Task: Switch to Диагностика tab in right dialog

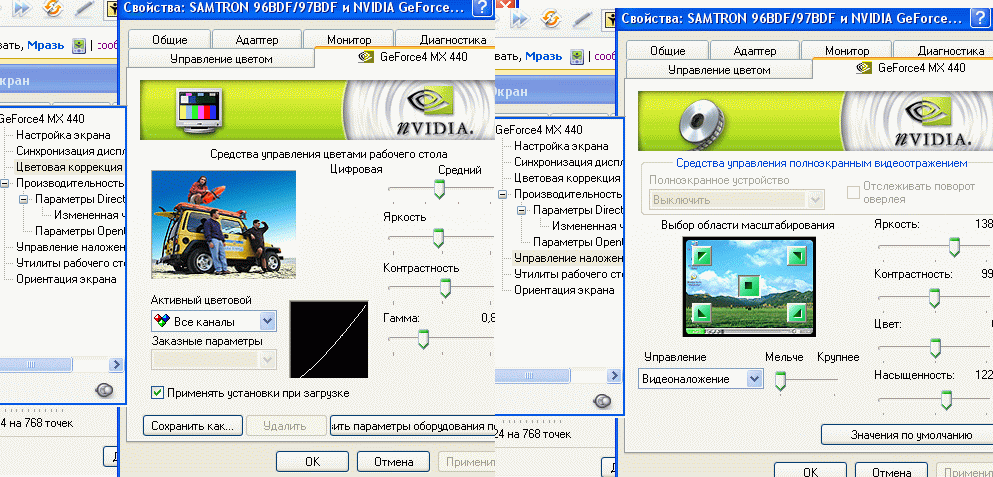Action: coord(944,51)
